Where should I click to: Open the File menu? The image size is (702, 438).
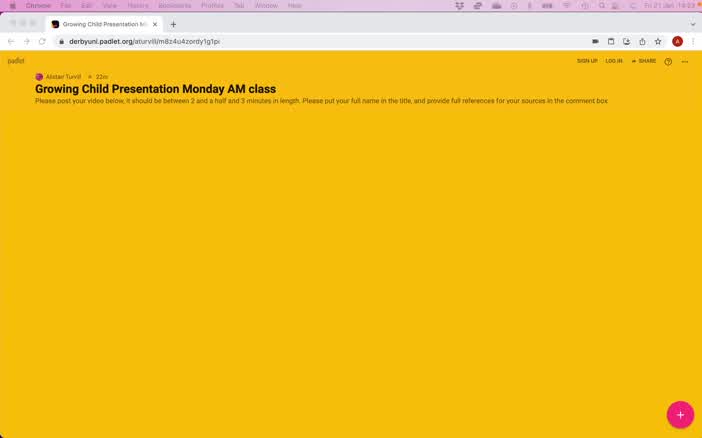pyautogui.click(x=66, y=5)
